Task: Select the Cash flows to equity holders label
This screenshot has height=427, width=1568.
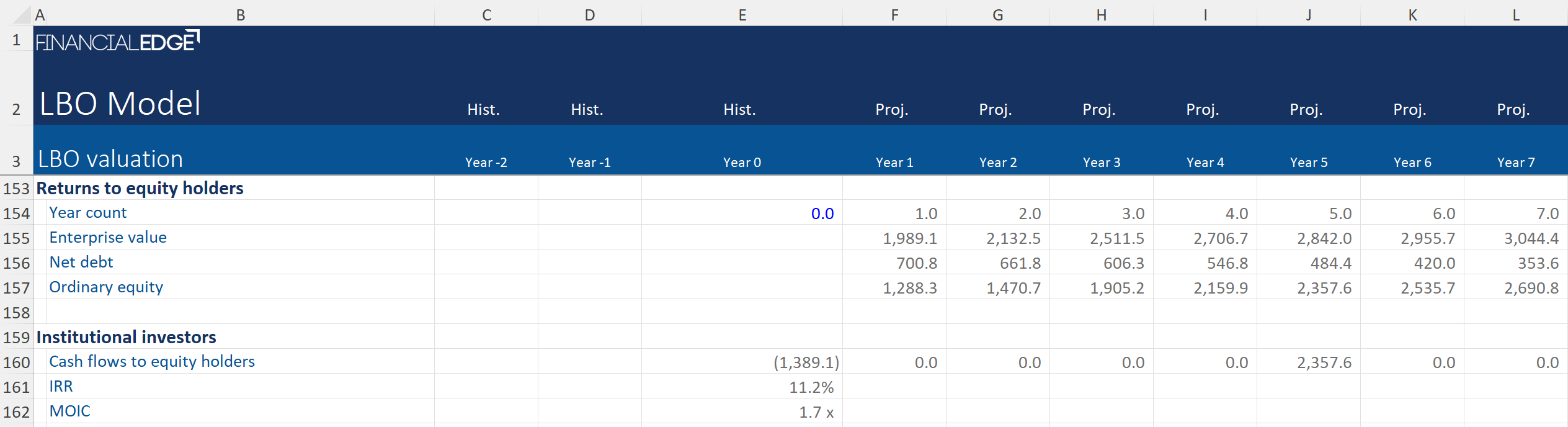Action: 152,361
